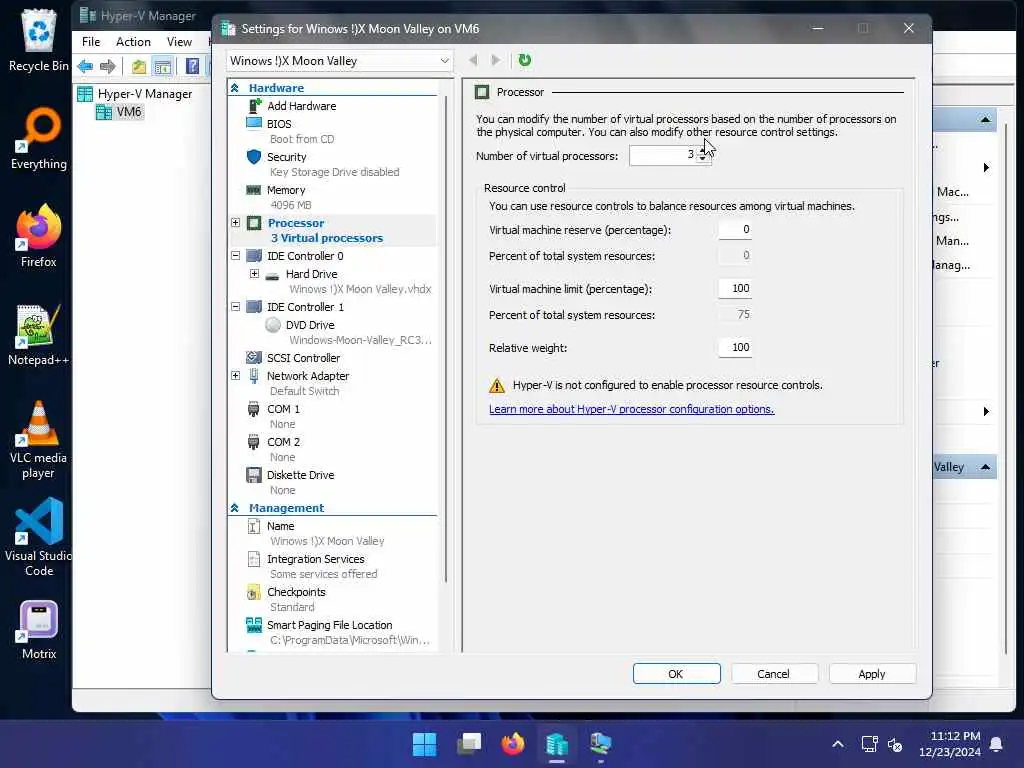Launch the Motrix desktop shortcut
Screen dimensions: 1024x768
39,630
